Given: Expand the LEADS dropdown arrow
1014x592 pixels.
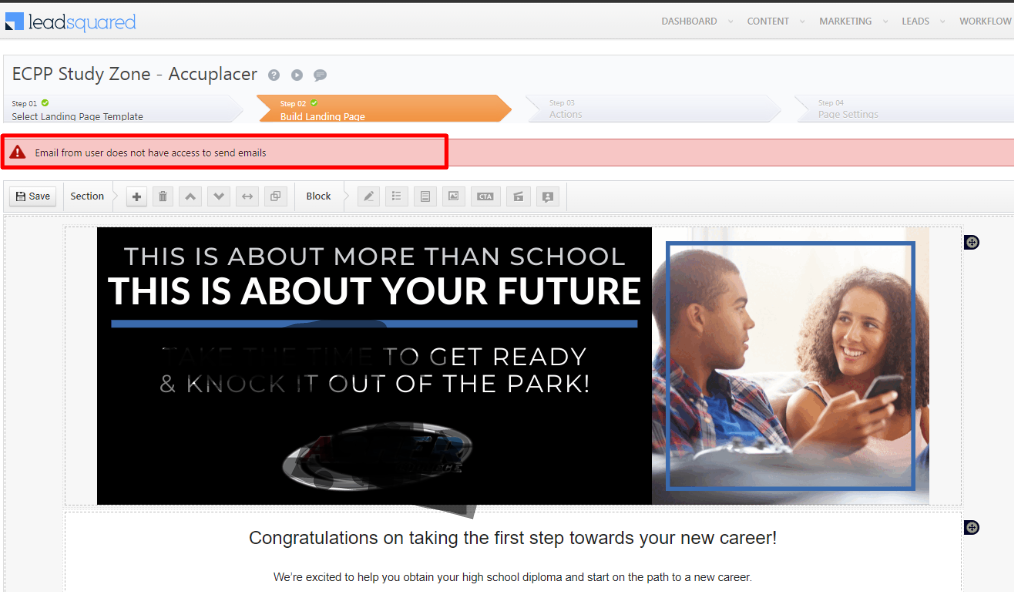Looking at the screenshot, I should pyautogui.click(x=943, y=21).
